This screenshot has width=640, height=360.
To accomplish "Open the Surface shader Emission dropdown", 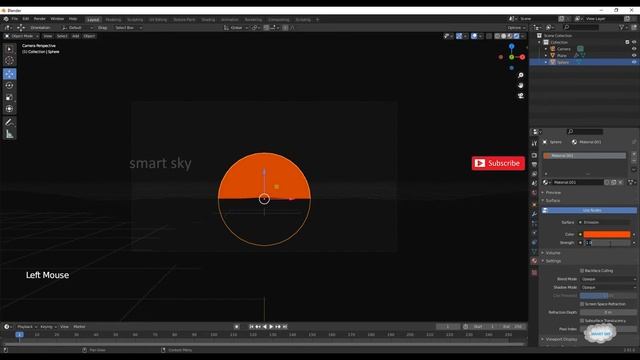I will (606, 222).
